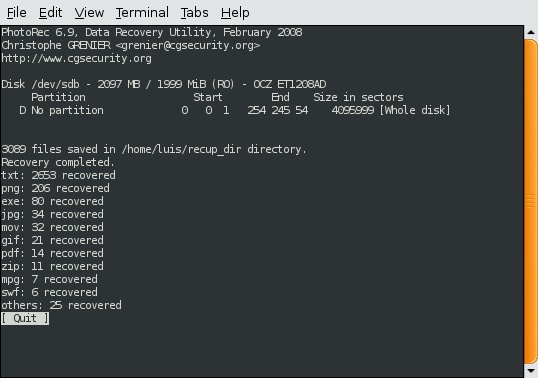Click the Disk /dev/sdb info line
The image size is (538, 378).
[164, 84]
